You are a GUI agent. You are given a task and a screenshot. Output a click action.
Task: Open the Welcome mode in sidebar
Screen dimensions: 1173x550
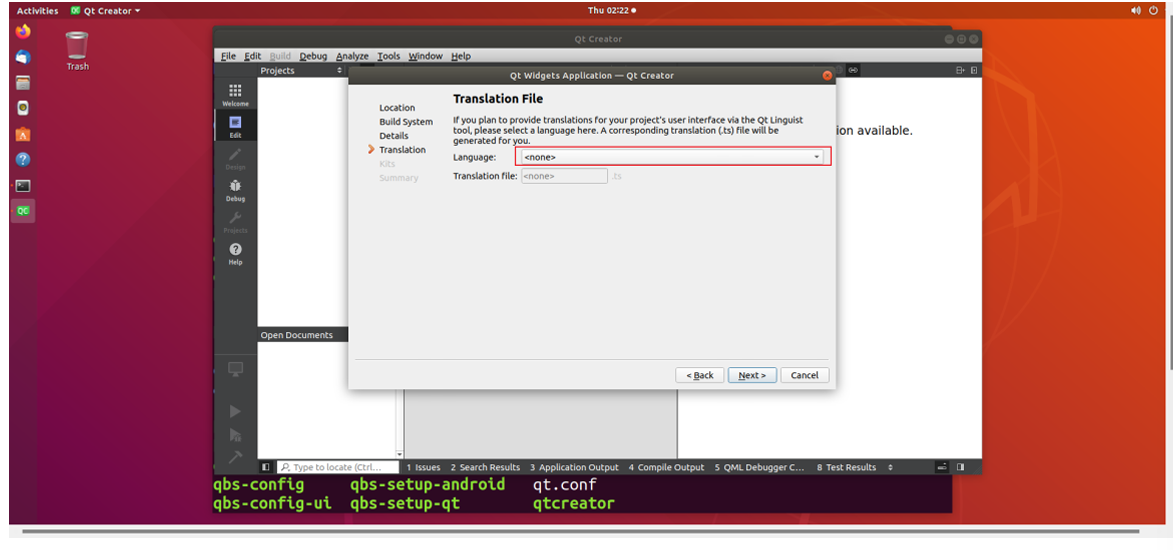(235, 94)
